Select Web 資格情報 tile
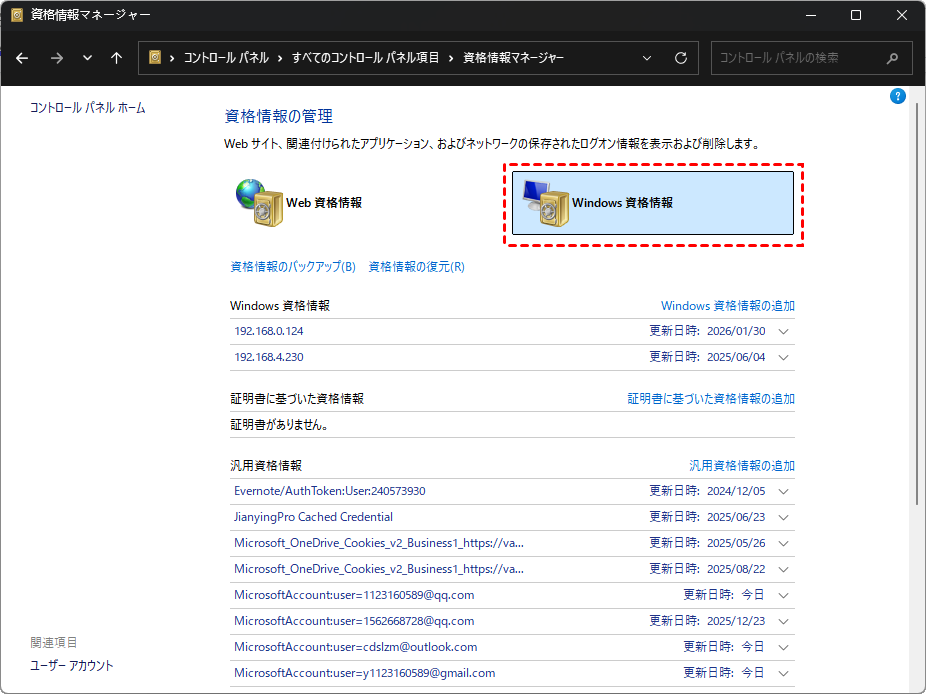This screenshot has height=694, width=926. pyautogui.click(x=299, y=203)
